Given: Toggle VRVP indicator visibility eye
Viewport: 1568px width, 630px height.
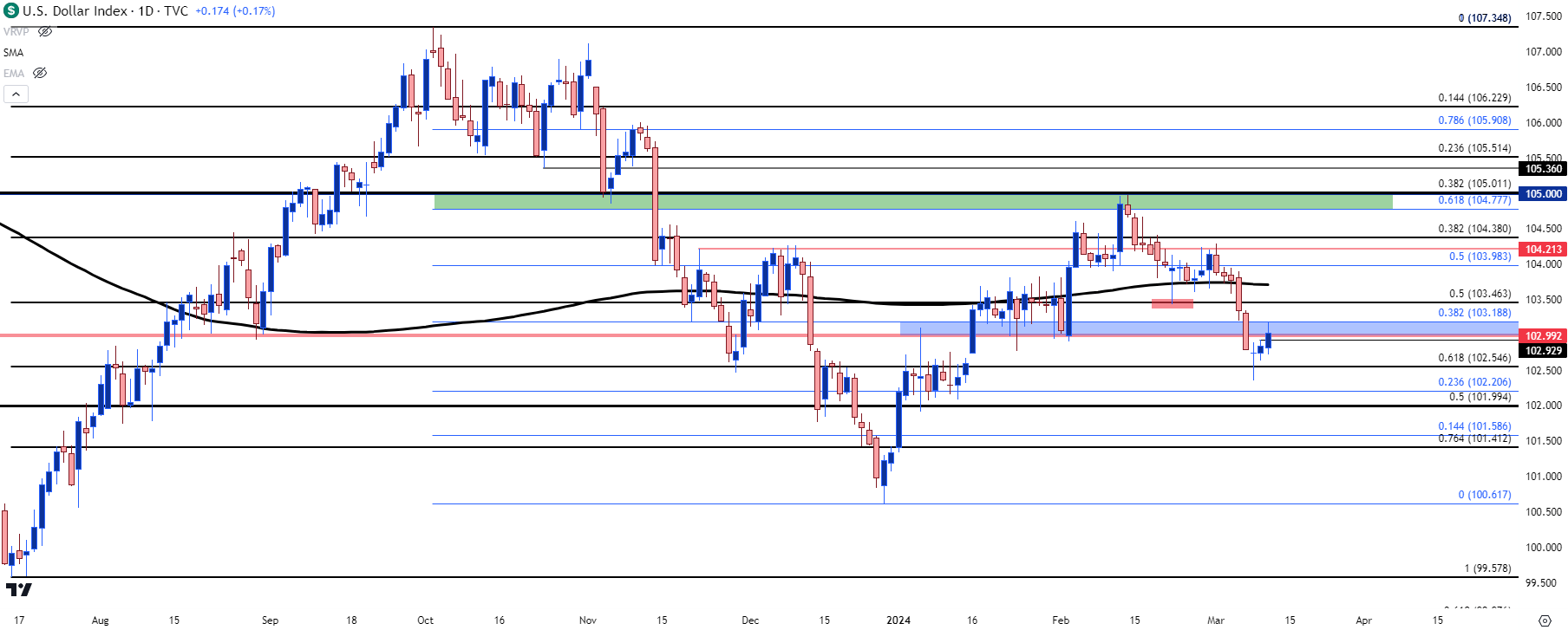Looking at the screenshot, I should 45,31.
